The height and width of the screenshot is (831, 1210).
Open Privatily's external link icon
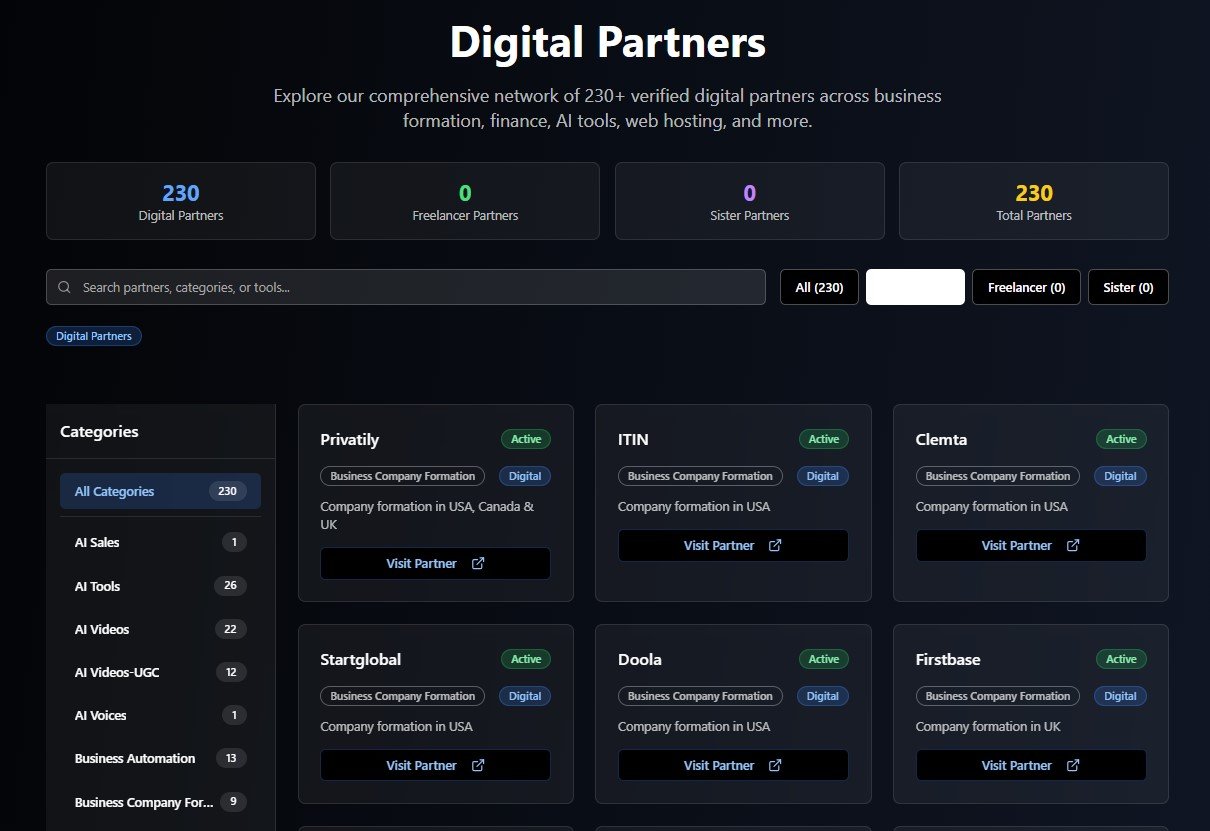click(478, 563)
